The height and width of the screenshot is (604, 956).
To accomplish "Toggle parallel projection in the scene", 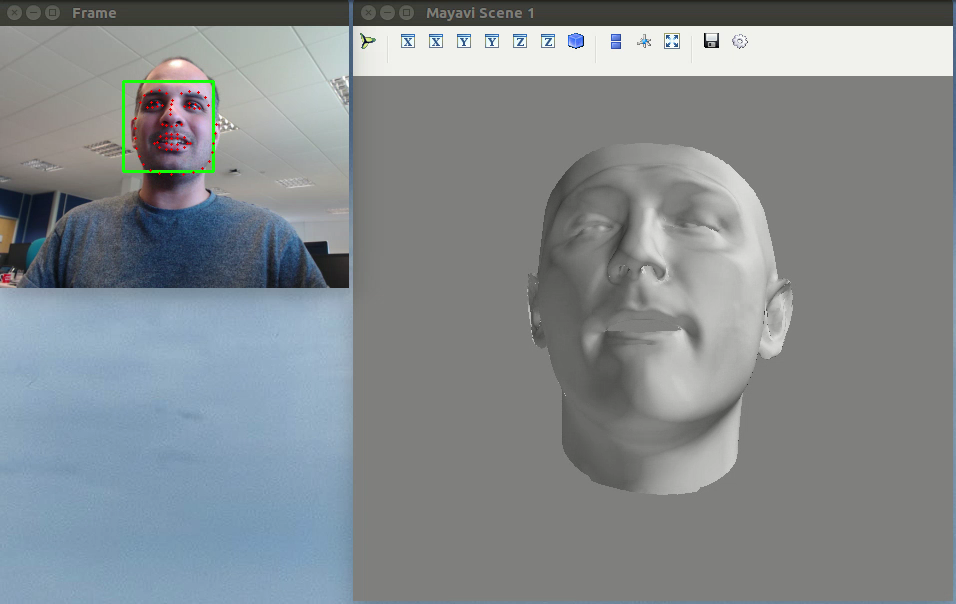I will (616, 41).
